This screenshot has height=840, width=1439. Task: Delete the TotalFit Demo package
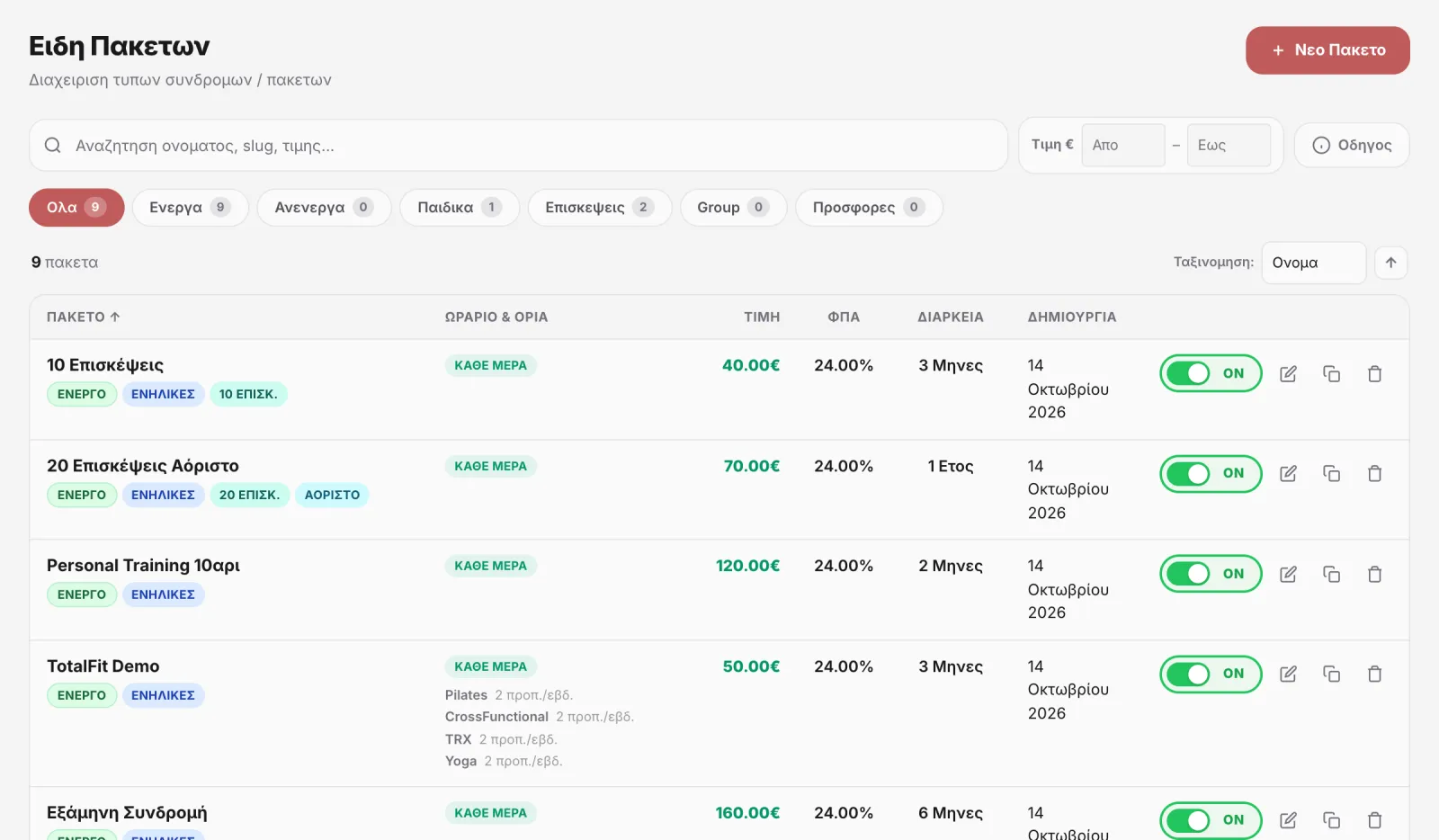(1374, 675)
